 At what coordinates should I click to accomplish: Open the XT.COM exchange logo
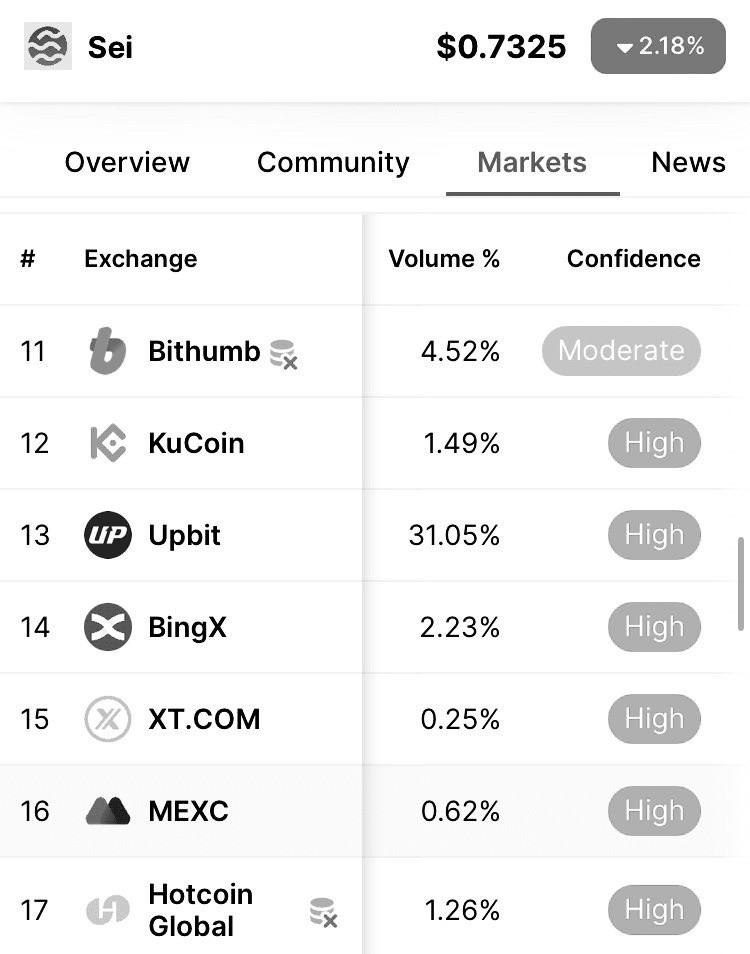[x=108, y=719]
